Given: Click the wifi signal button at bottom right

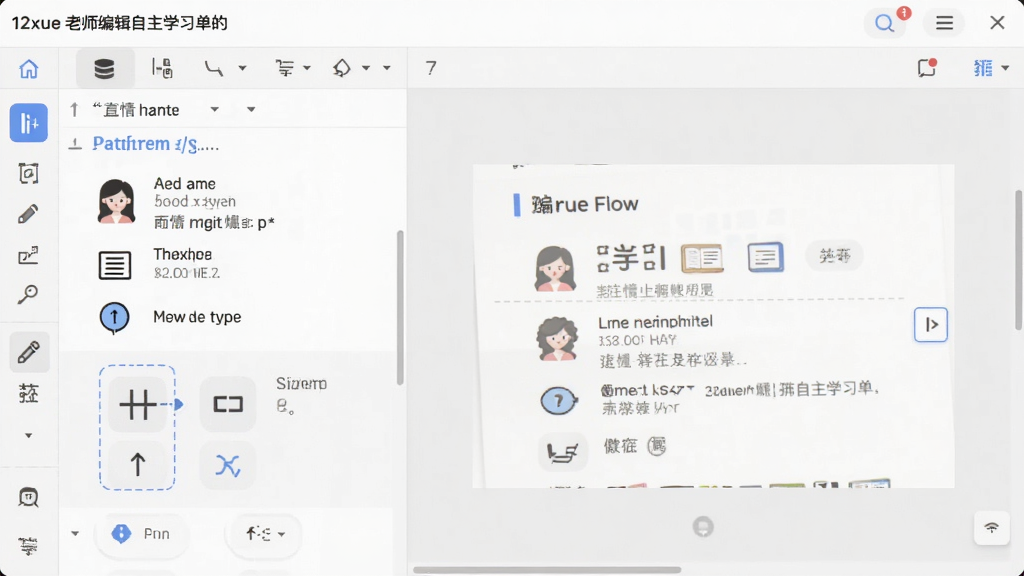Looking at the screenshot, I should tap(991, 528).
